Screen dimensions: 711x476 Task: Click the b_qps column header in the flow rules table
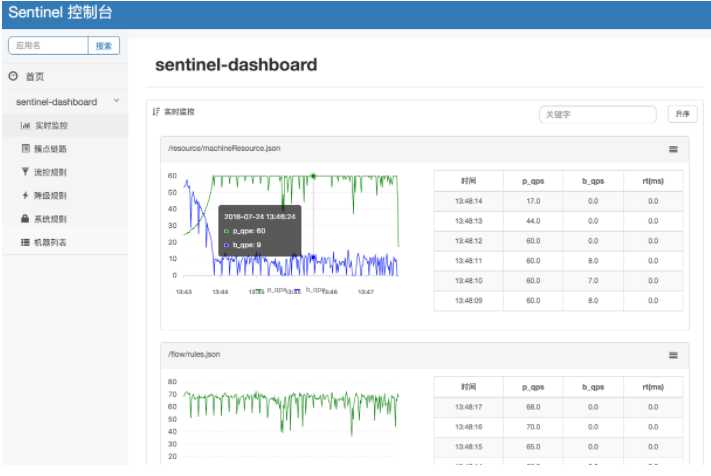[x=593, y=387]
